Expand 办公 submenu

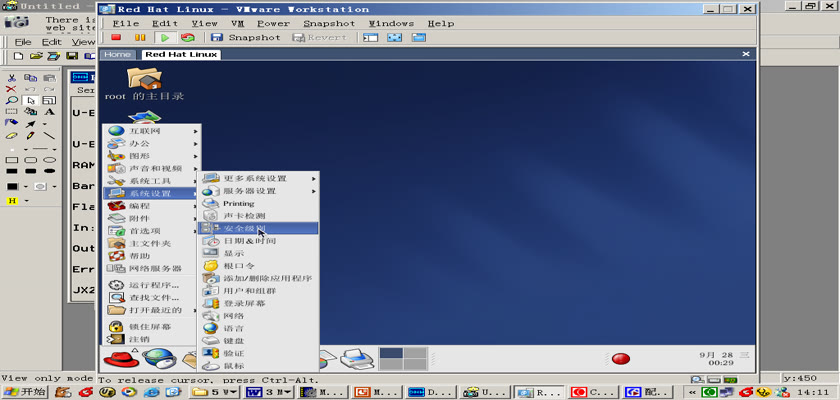[152, 144]
